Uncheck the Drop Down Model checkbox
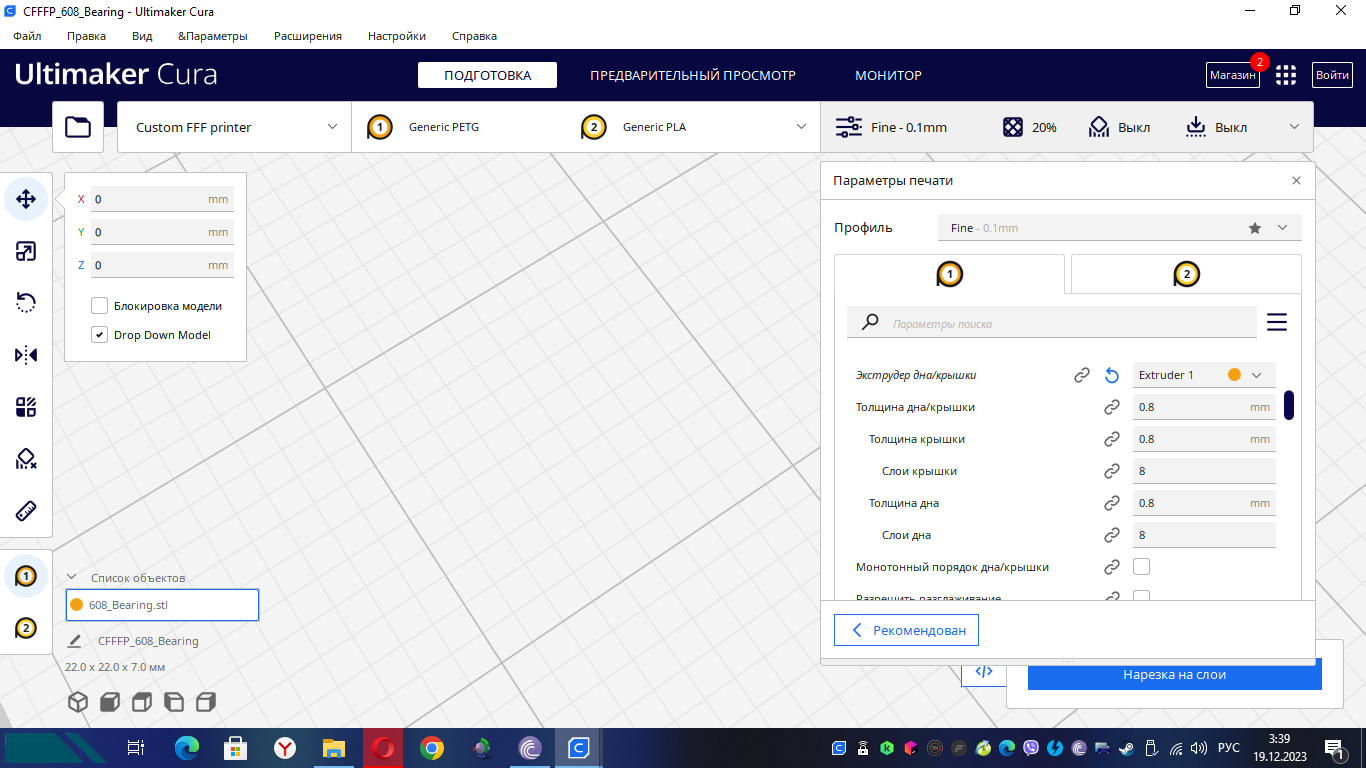1366x768 pixels. pos(99,335)
